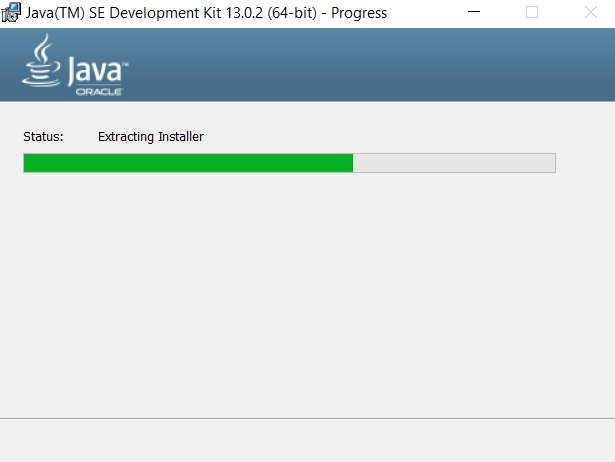Click the 'Status:' label
The height and width of the screenshot is (462, 615).
(43, 136)
